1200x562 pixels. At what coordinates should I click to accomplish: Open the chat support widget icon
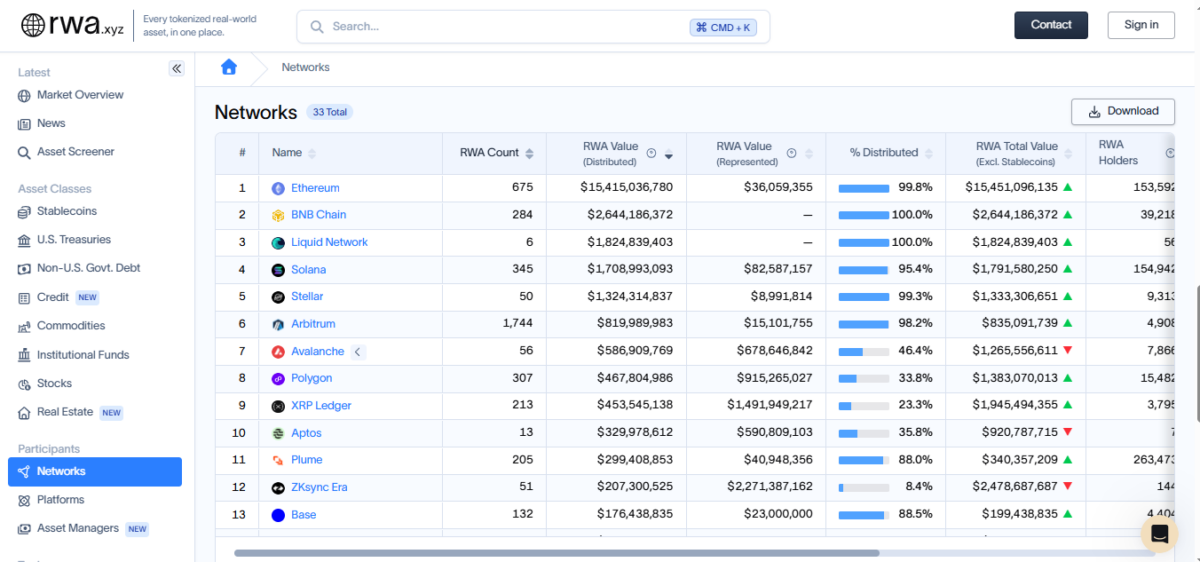1159,534
